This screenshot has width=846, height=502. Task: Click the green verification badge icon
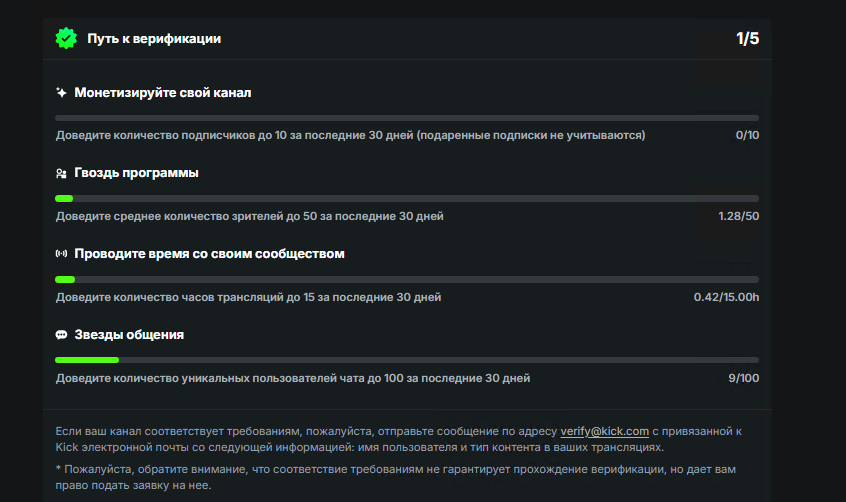click(x=66, y=39)
